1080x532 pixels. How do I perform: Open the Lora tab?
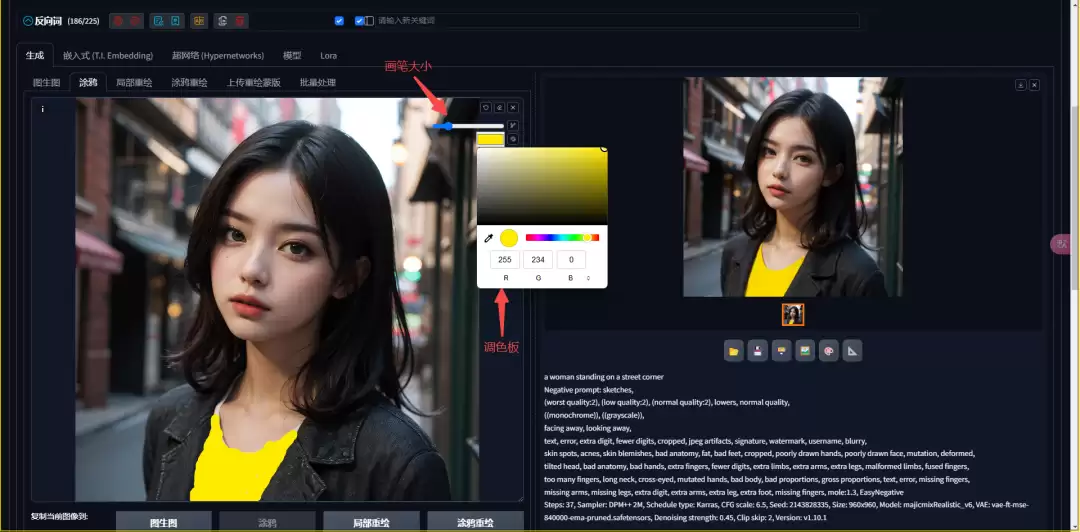(329, 55)
